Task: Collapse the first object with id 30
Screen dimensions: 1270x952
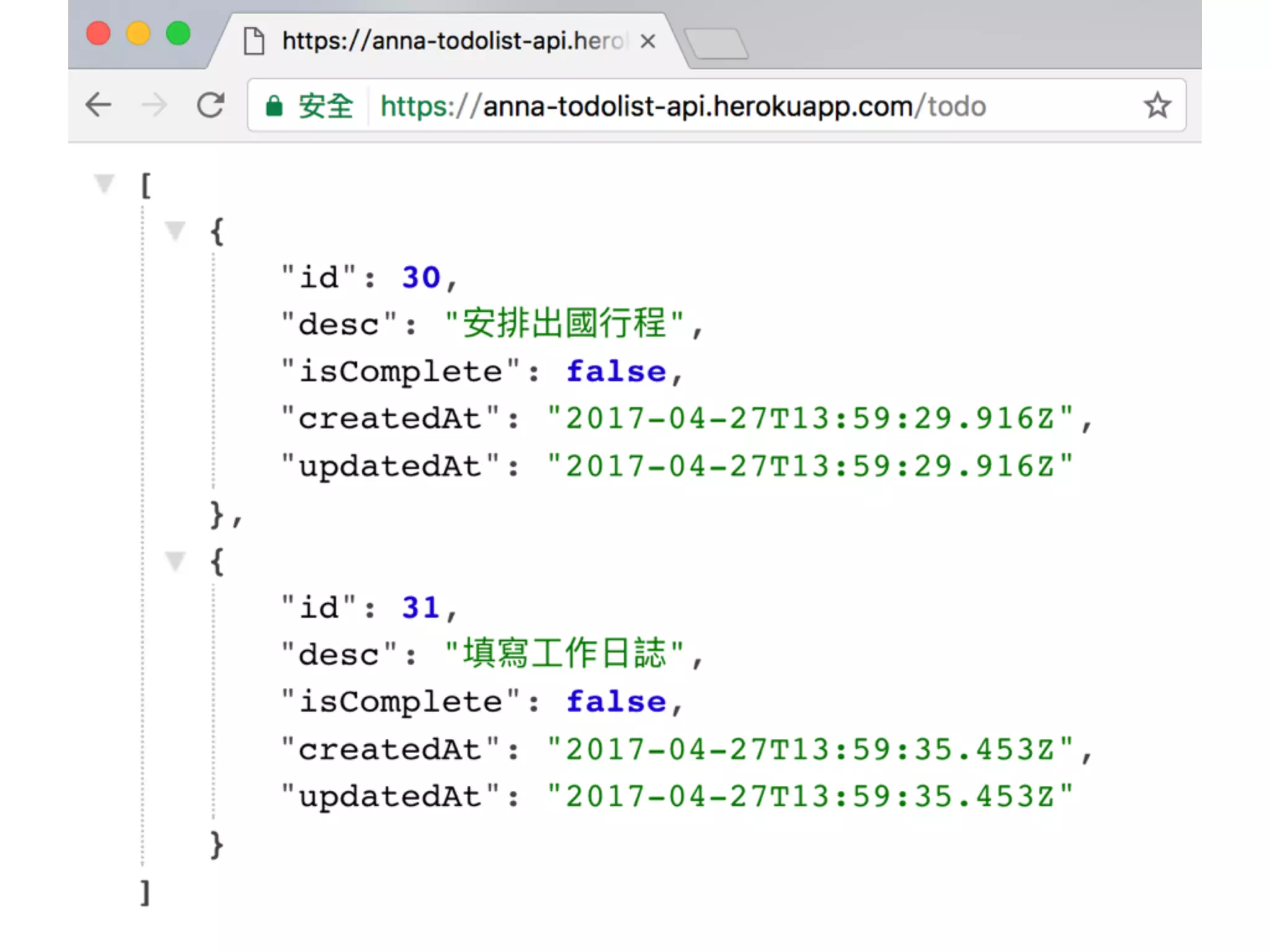Action: pos(175,231)
